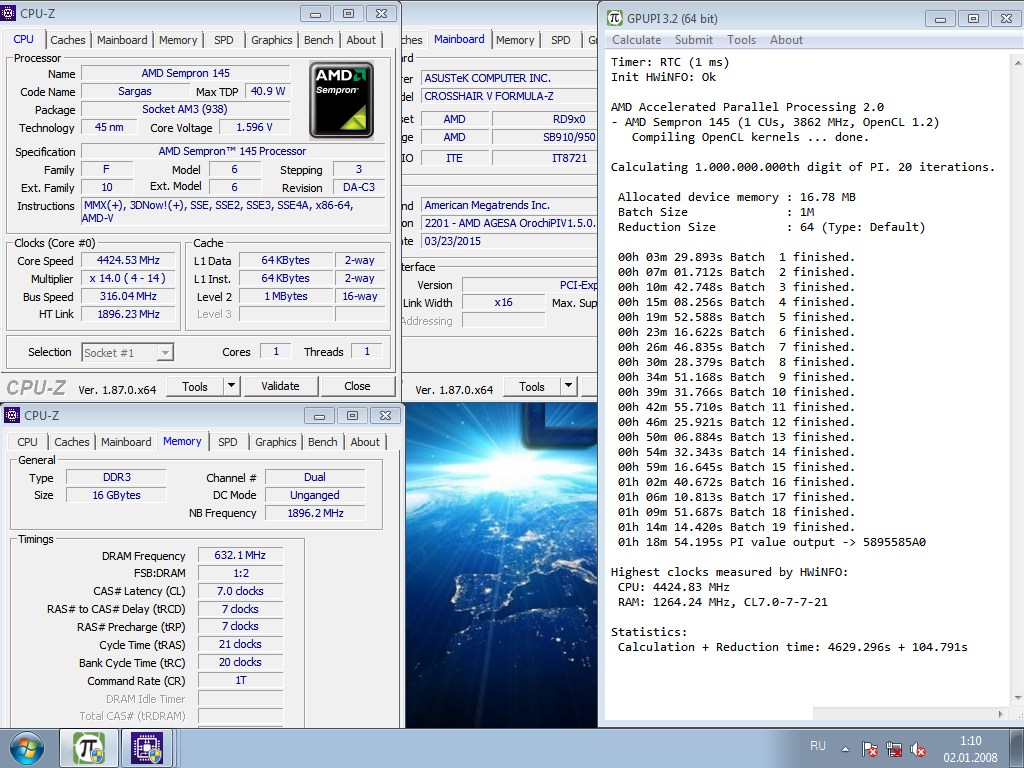Show hidden tray icons arrow
1024x768 pixels.
click(845, 750)
